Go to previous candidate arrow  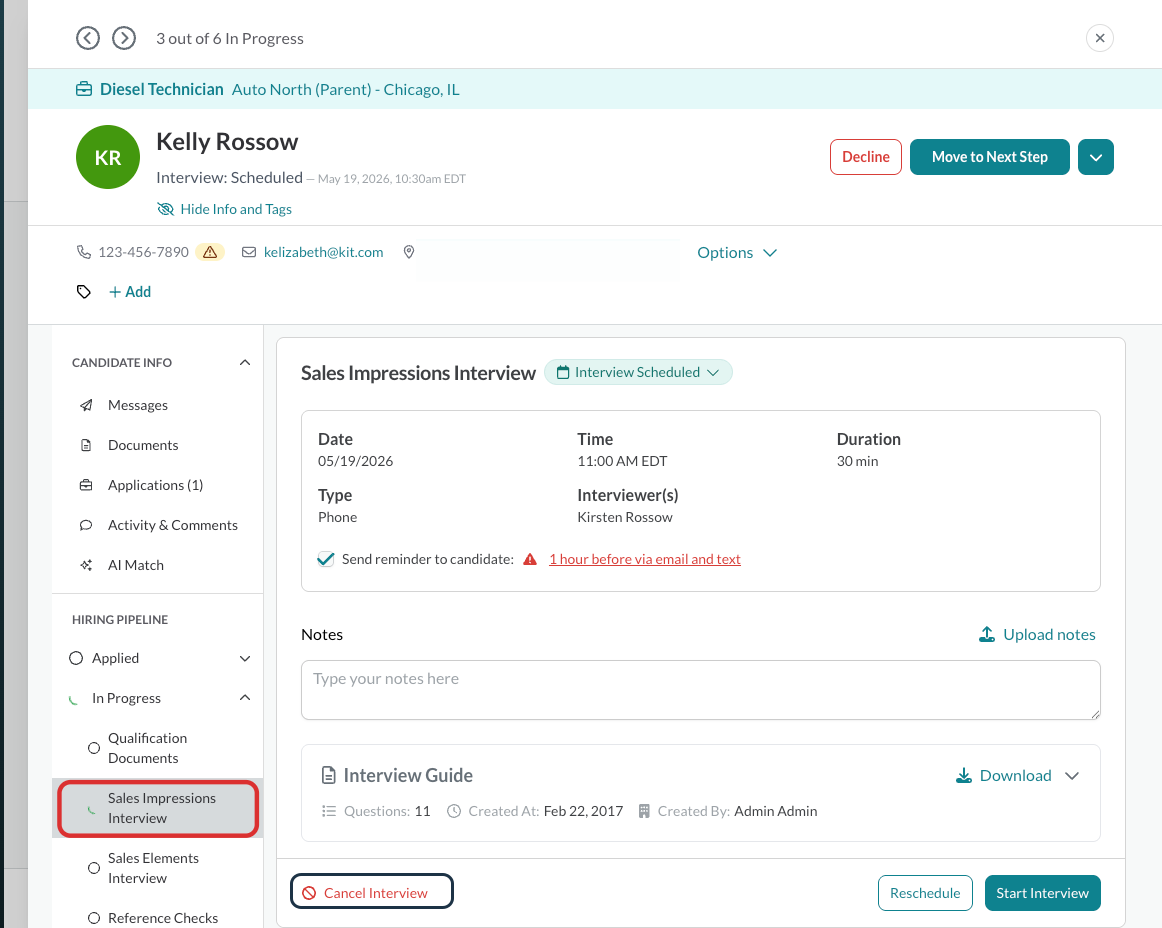click(x=87, y=38)
